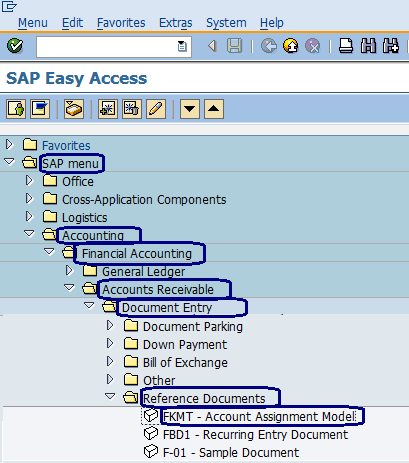Open the Extras menu
This screenshot has width=409, height=463.
tap(176, 23)
